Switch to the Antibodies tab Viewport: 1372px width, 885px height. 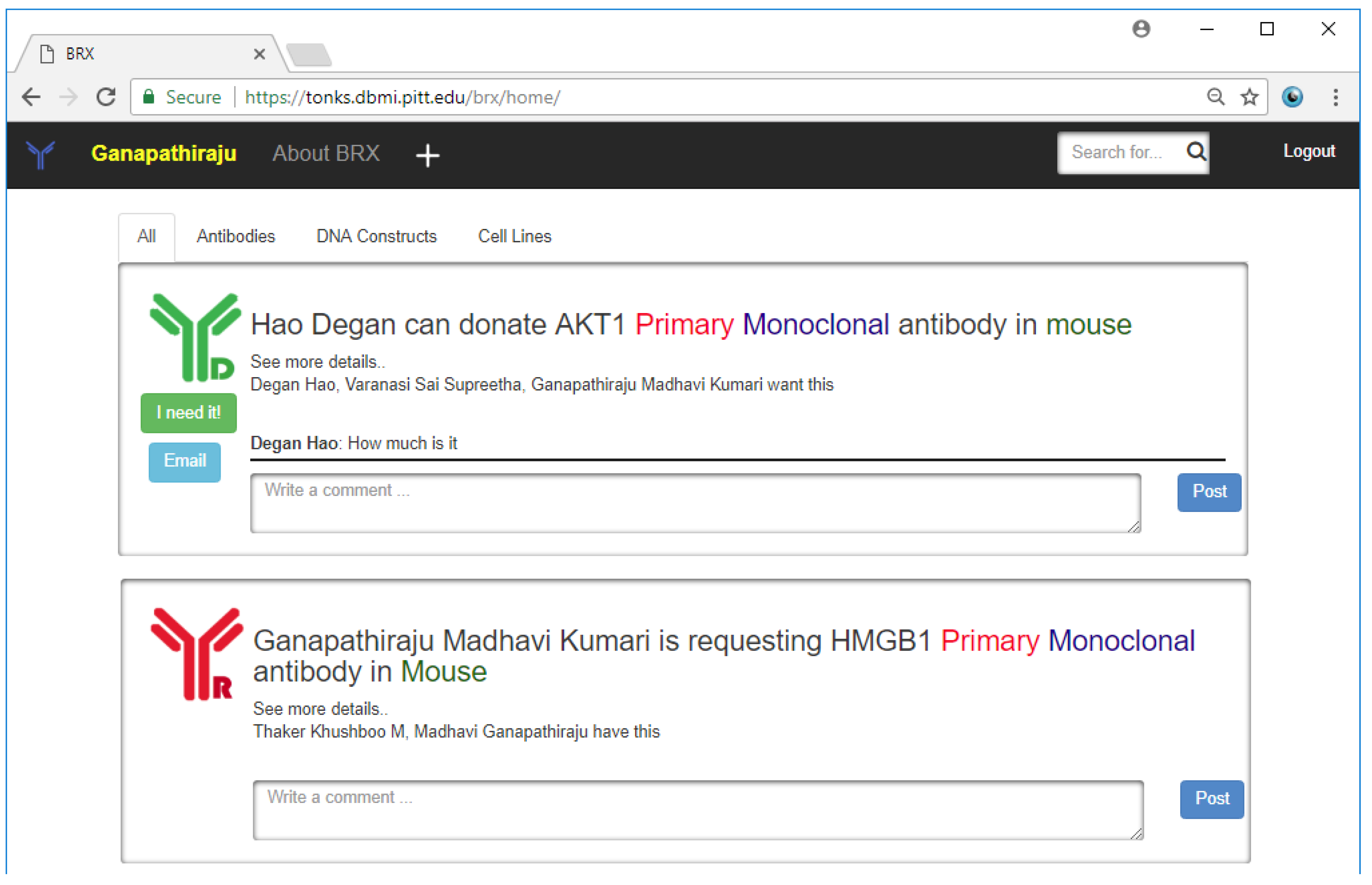coord(236,236)
